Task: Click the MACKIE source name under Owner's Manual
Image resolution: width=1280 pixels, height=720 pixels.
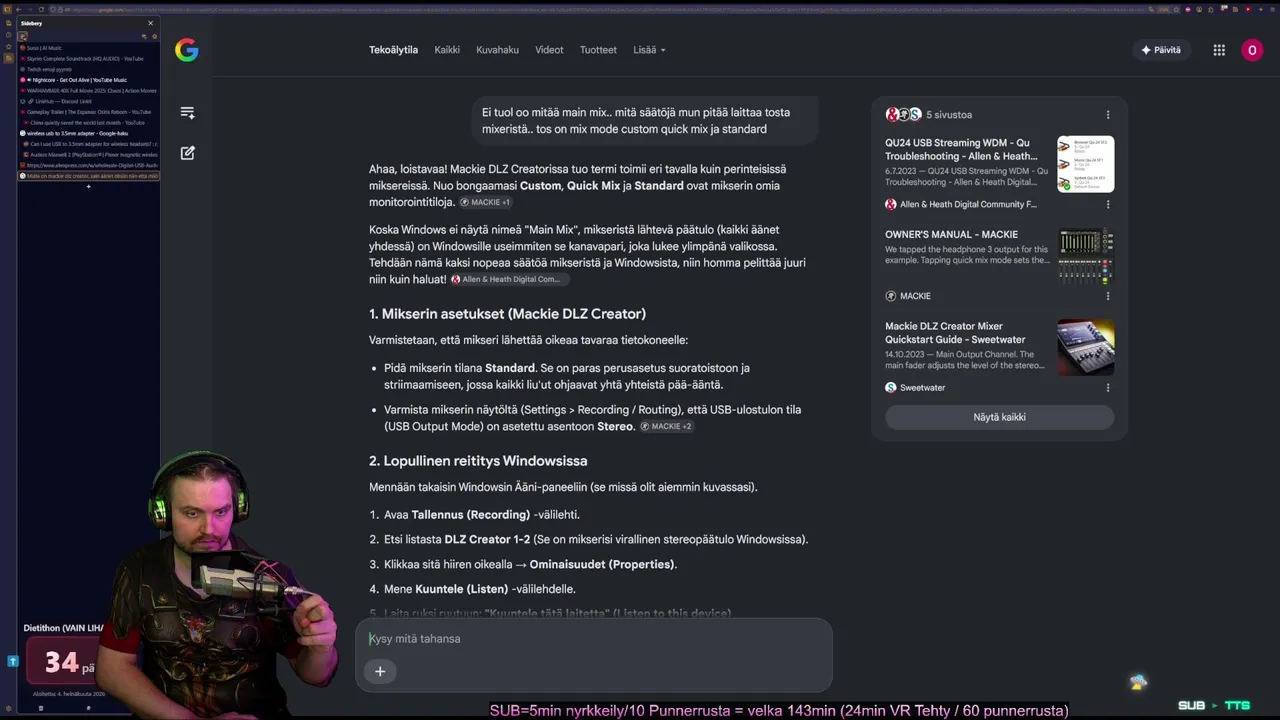Action: click(915, 296)
